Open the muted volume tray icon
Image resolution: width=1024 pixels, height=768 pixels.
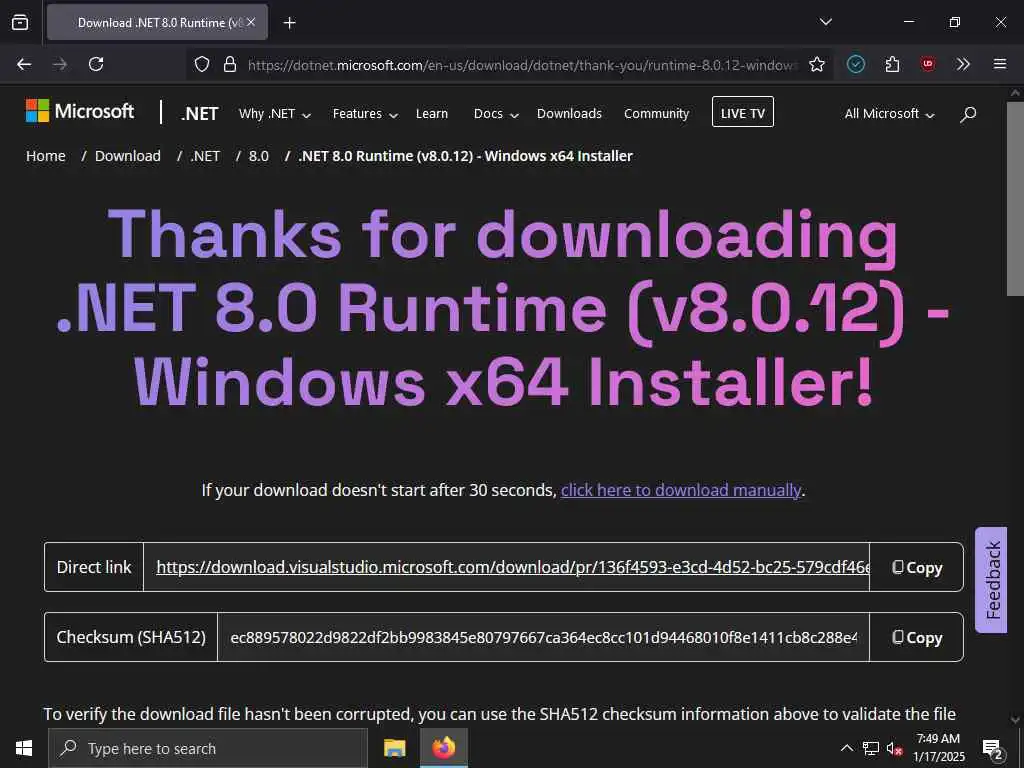coord(895,748)
